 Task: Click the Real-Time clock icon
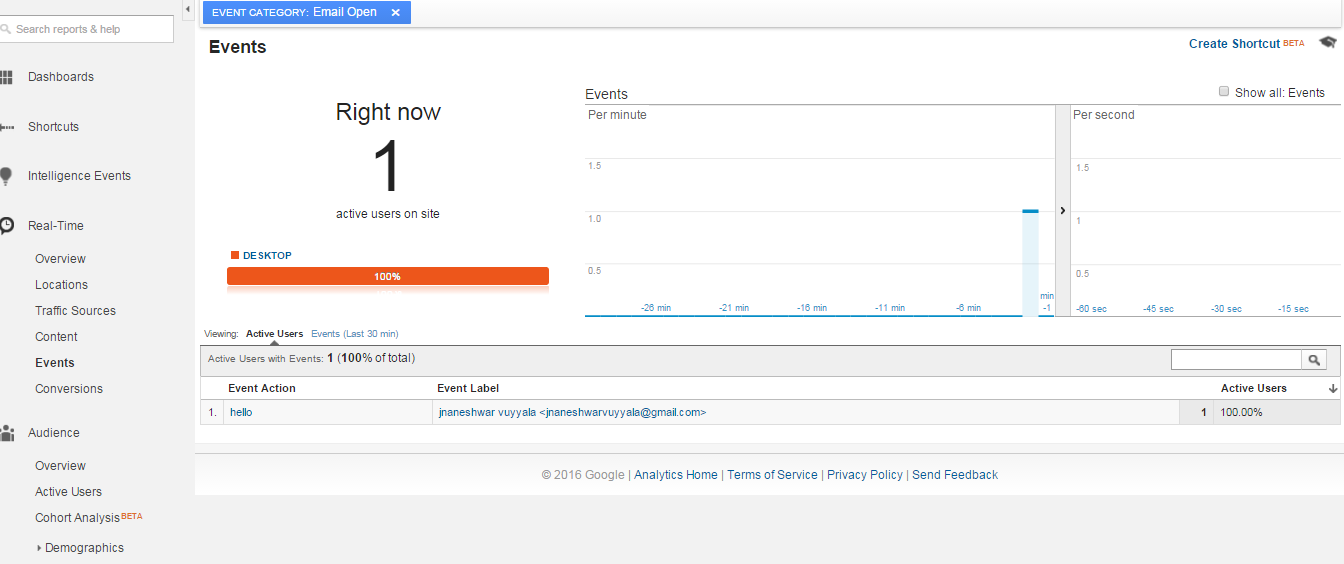6,226
